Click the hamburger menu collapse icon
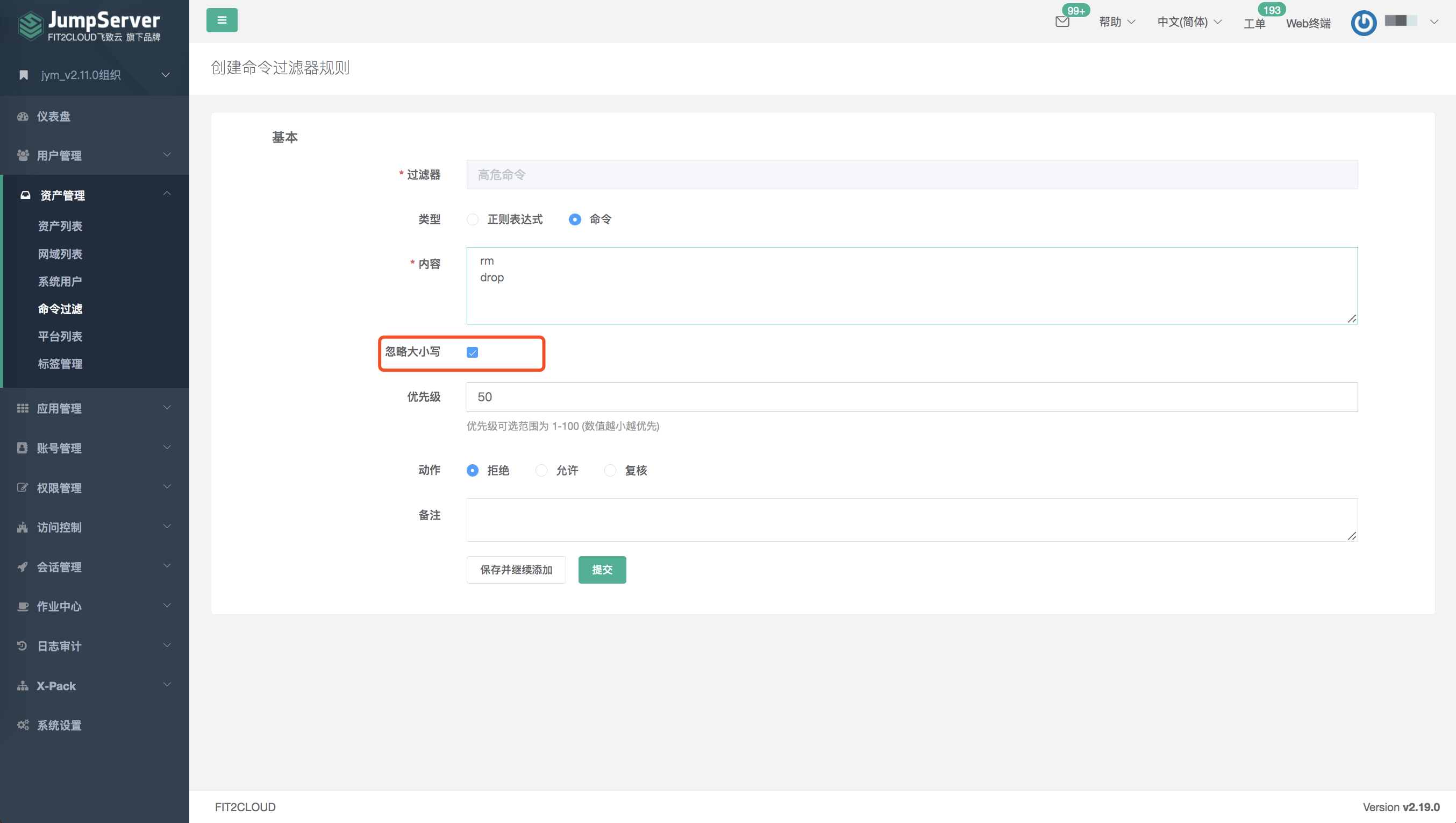The width and height of the screenshot is (1456, 823). coord(222,20)
